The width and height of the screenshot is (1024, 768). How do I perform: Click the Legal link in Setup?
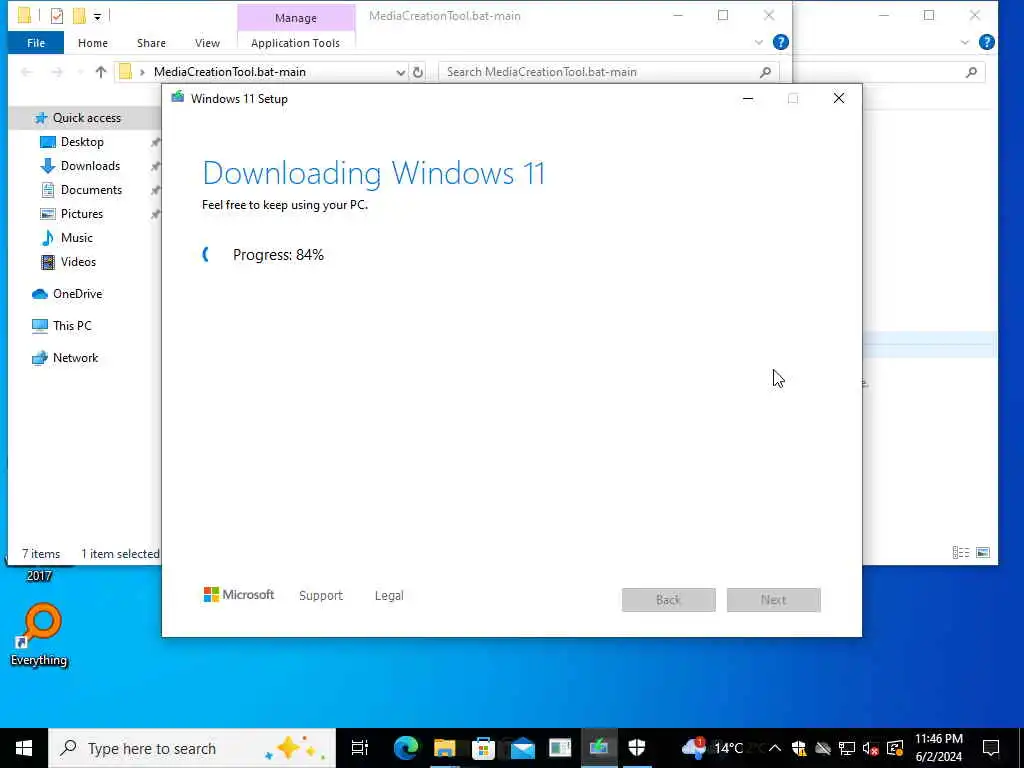click(x=389, y=596)
